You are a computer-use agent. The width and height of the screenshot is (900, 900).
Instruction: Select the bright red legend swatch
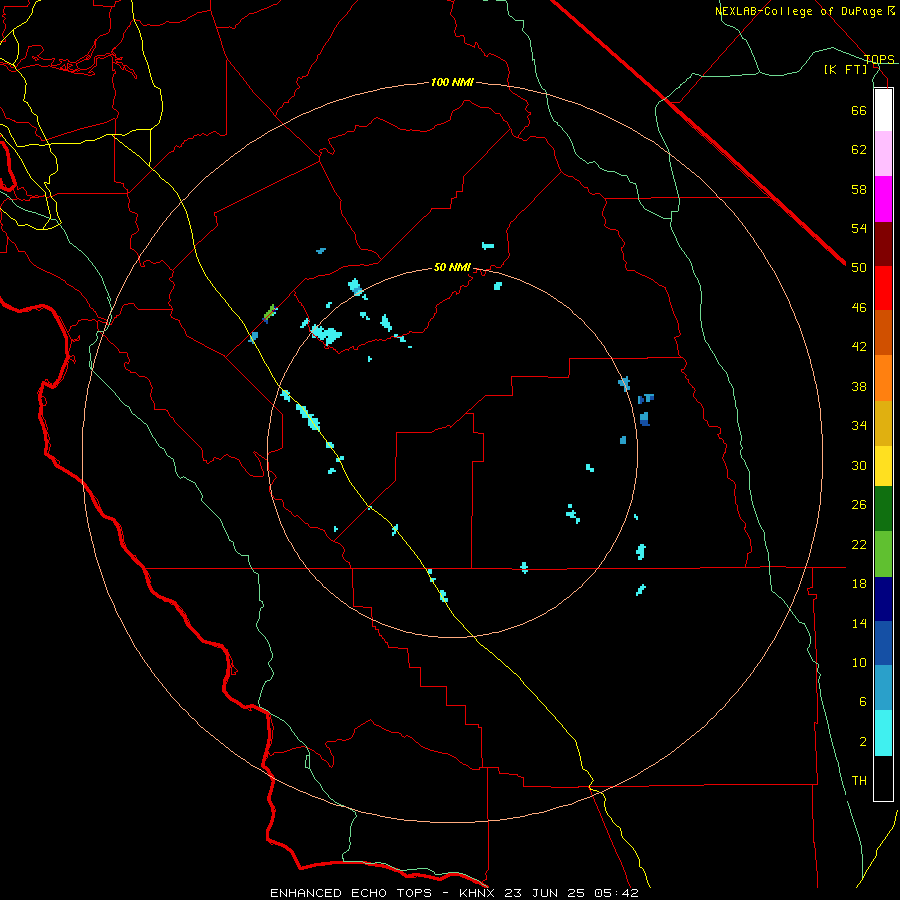coord(883,288)
